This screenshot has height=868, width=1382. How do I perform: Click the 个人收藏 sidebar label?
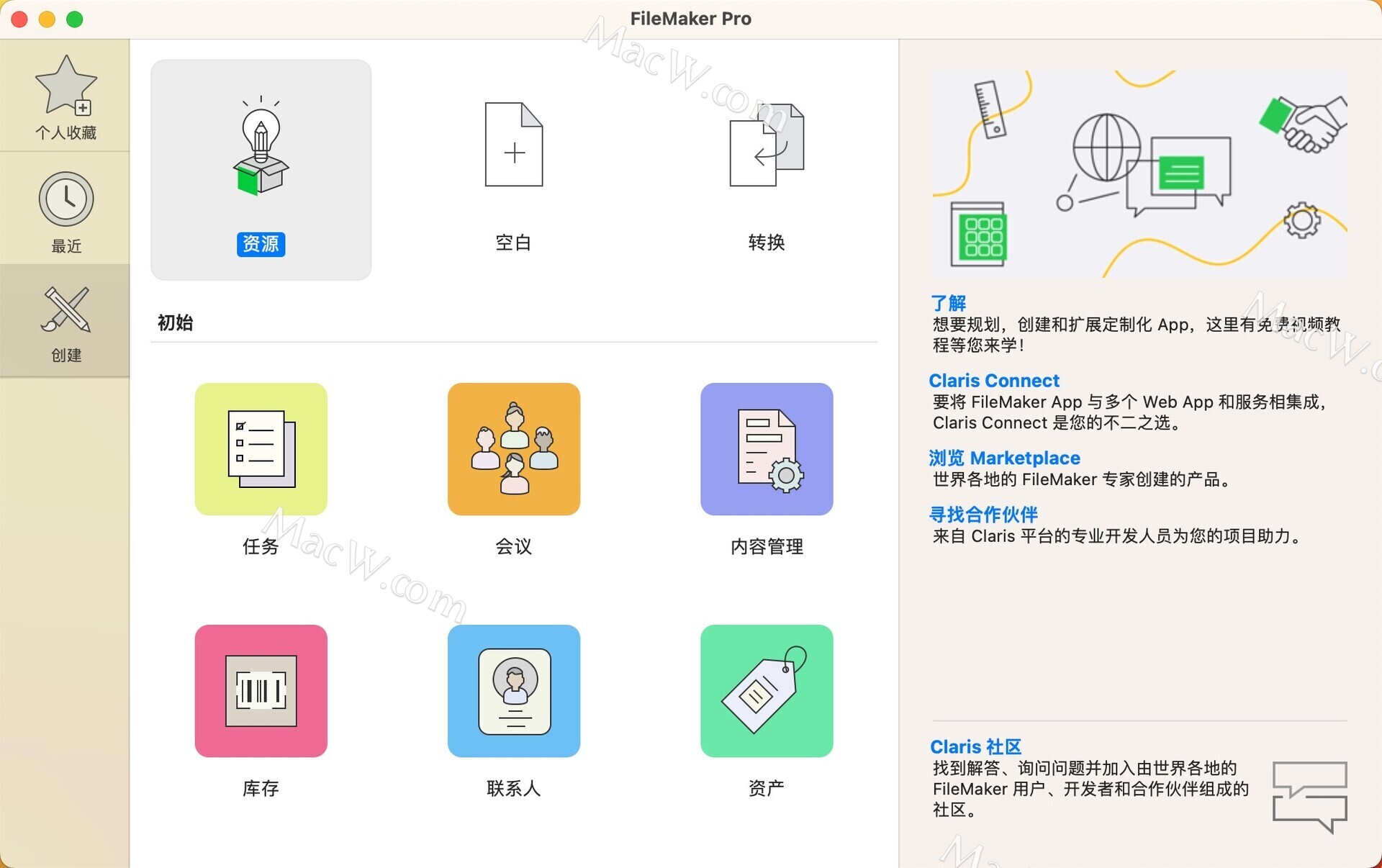(66, 132)
